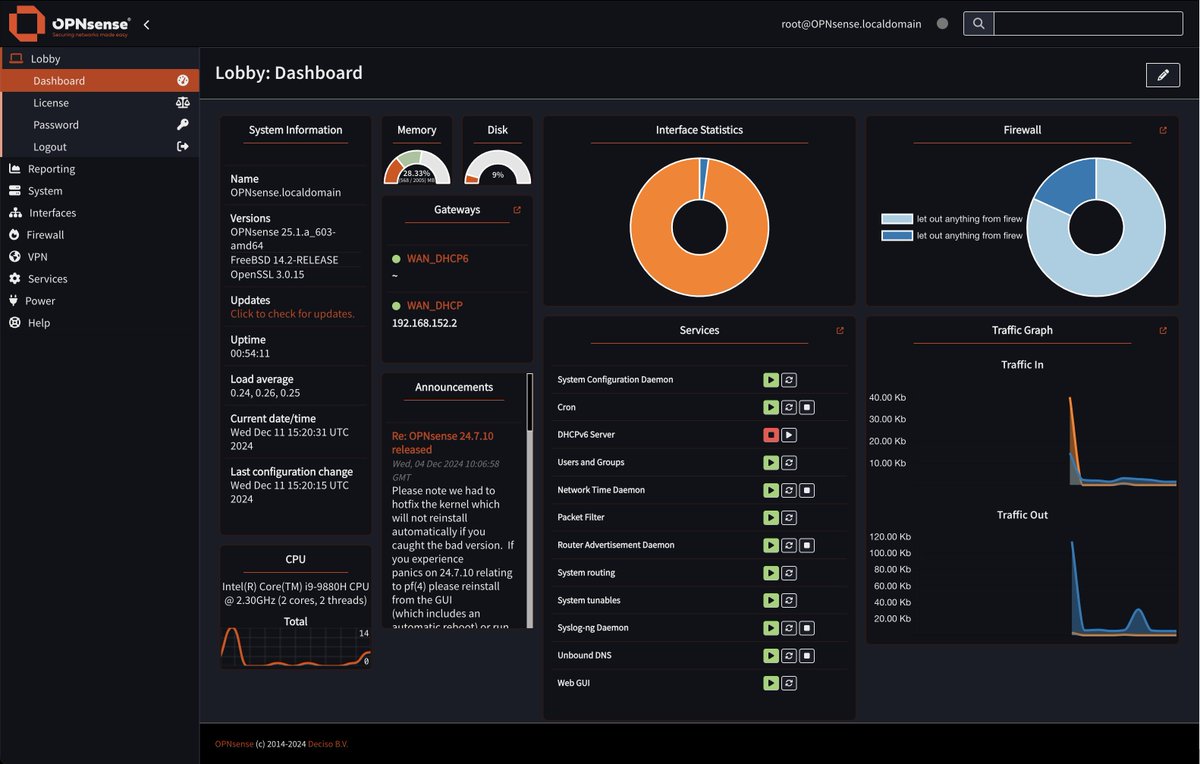Start the DHCPv6 Server service
The height and width of the screenshot is (764, 1200).
pyautogui.click(x=789, y=435)
